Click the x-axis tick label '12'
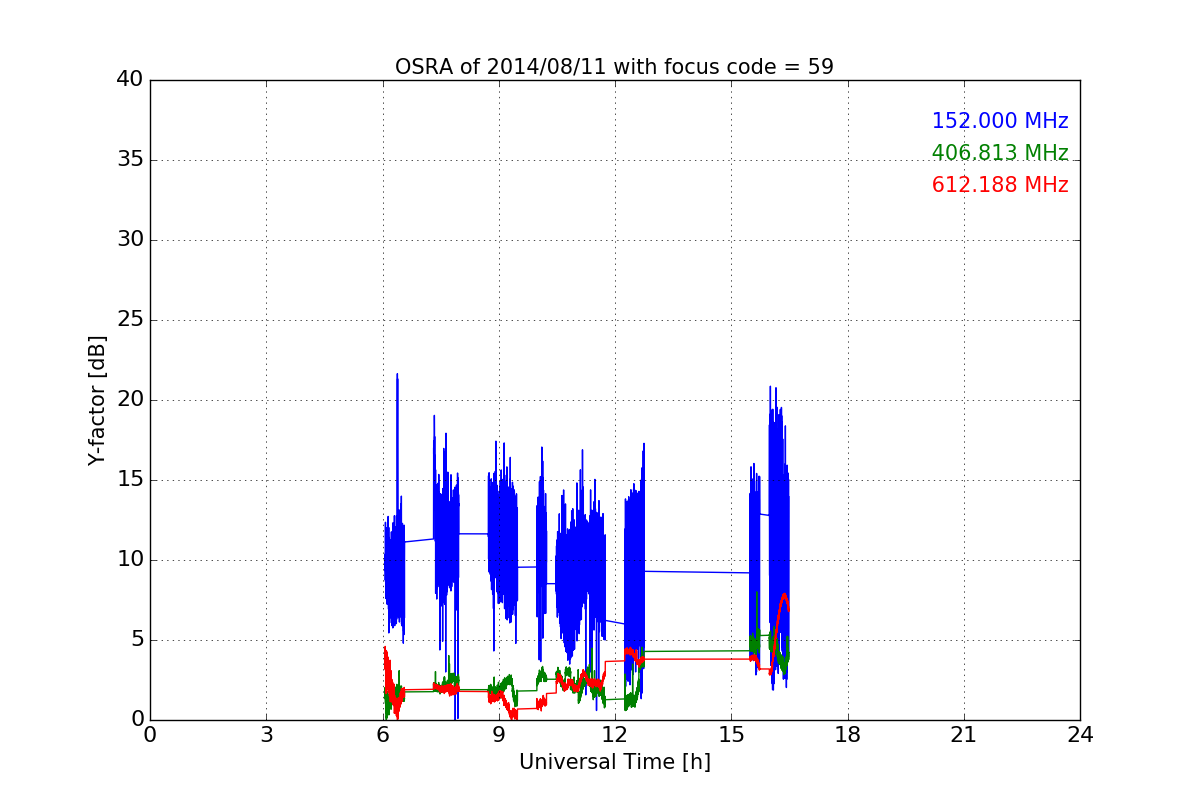 click(615, 735)
